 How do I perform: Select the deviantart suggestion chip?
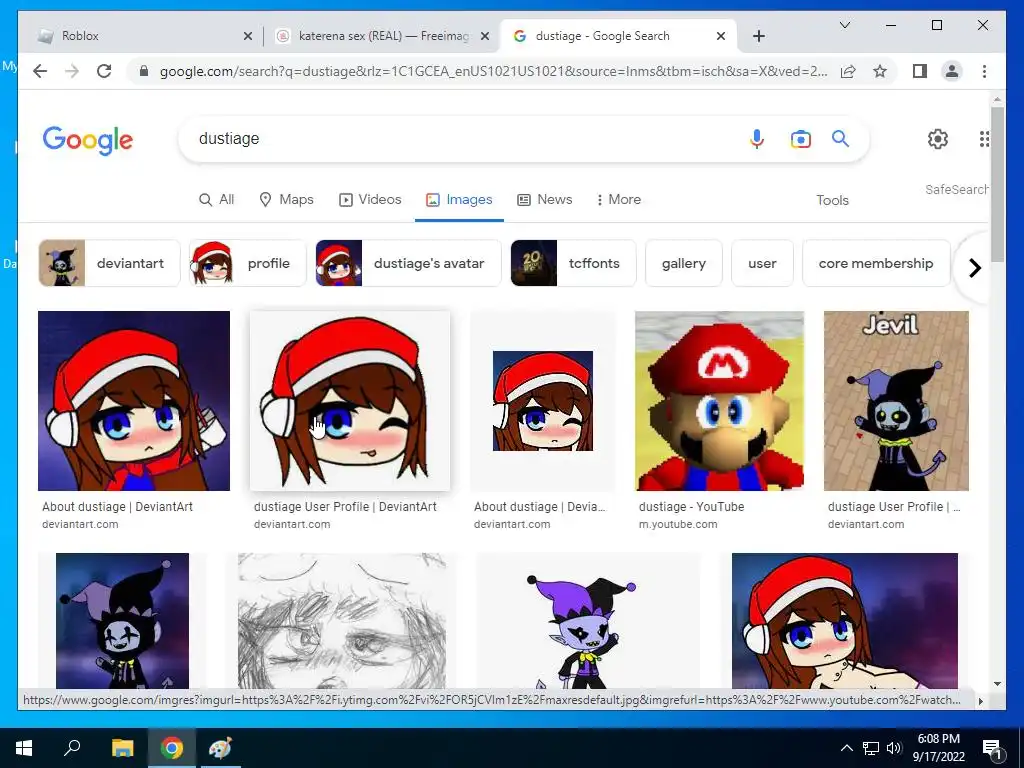[109, 263]
